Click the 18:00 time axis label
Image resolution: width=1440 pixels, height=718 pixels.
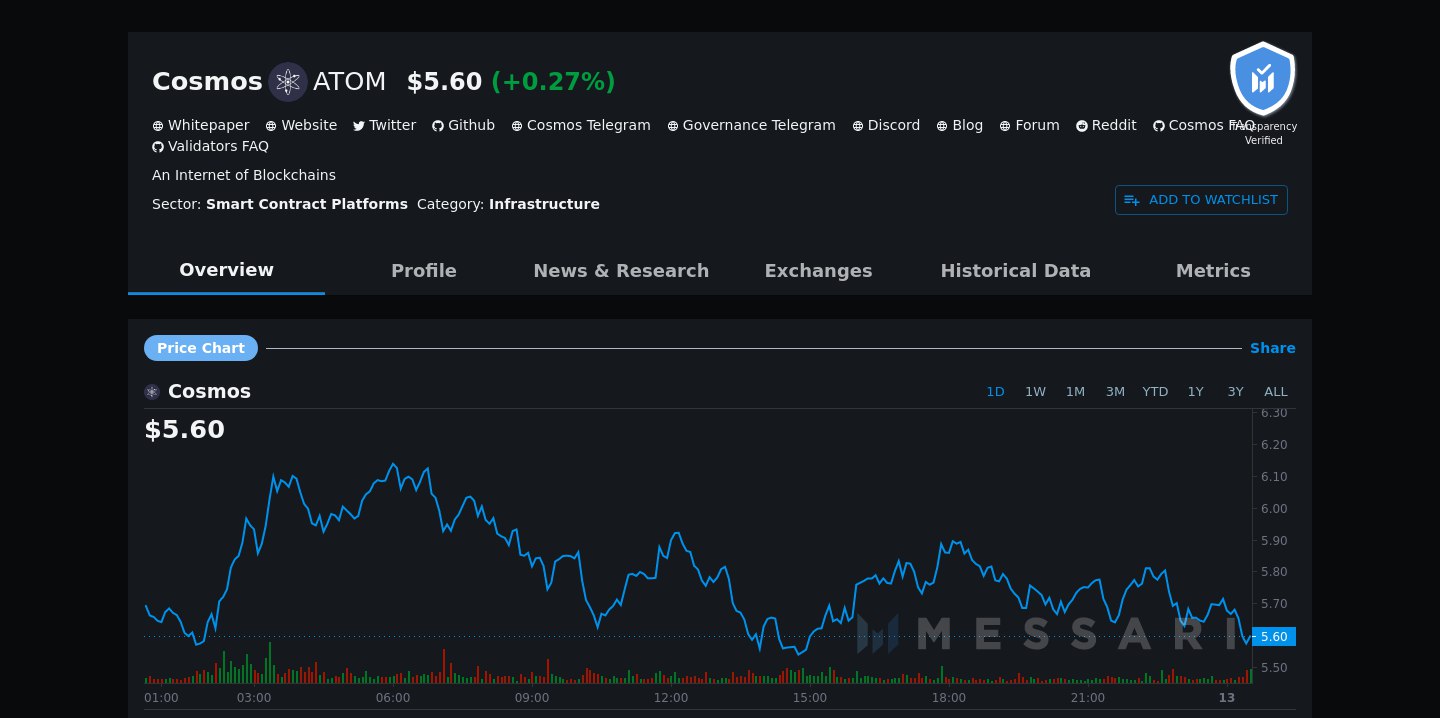click(948, 698)
